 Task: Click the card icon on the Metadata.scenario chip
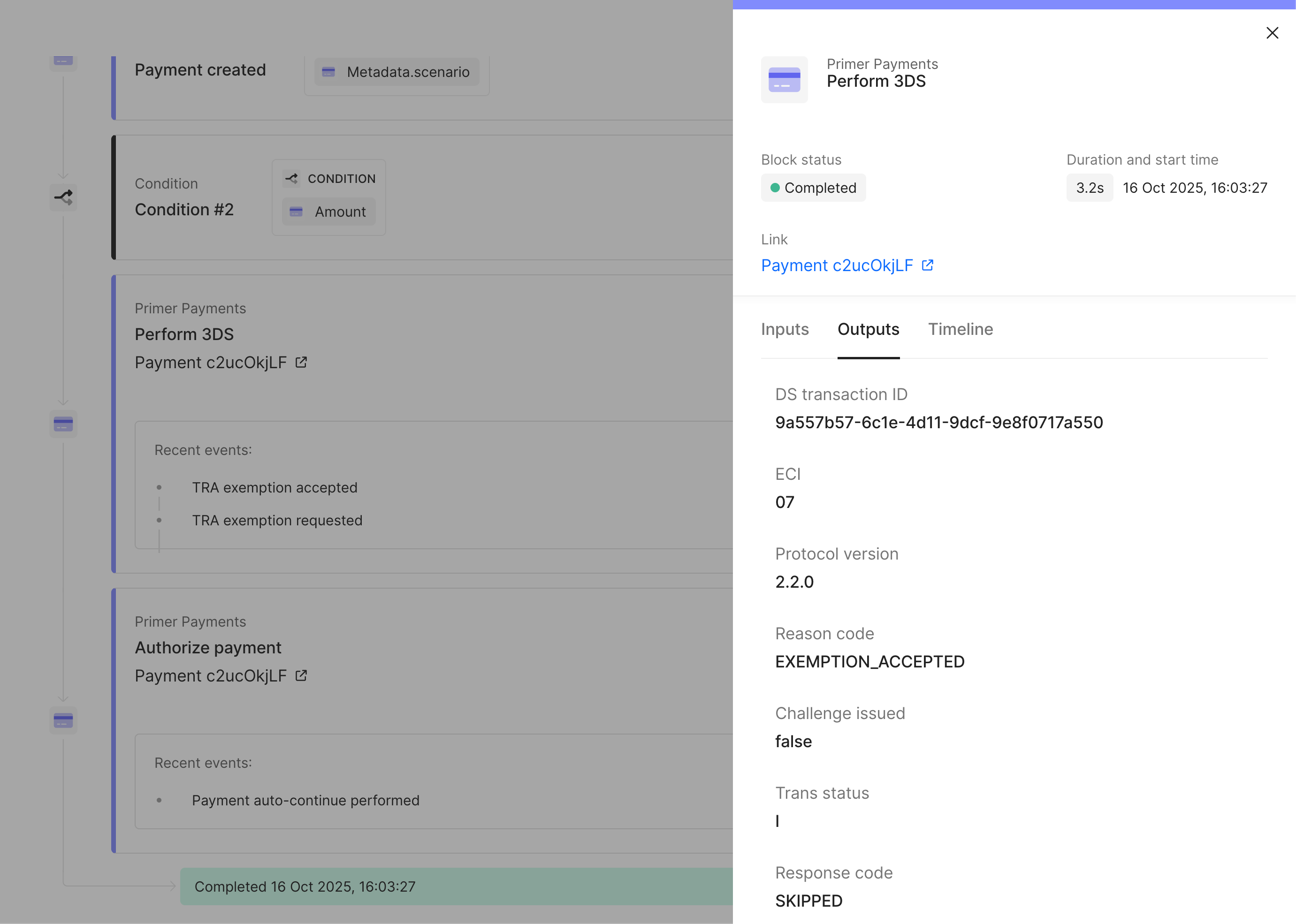pyautogui.click(x=328, y=72)
